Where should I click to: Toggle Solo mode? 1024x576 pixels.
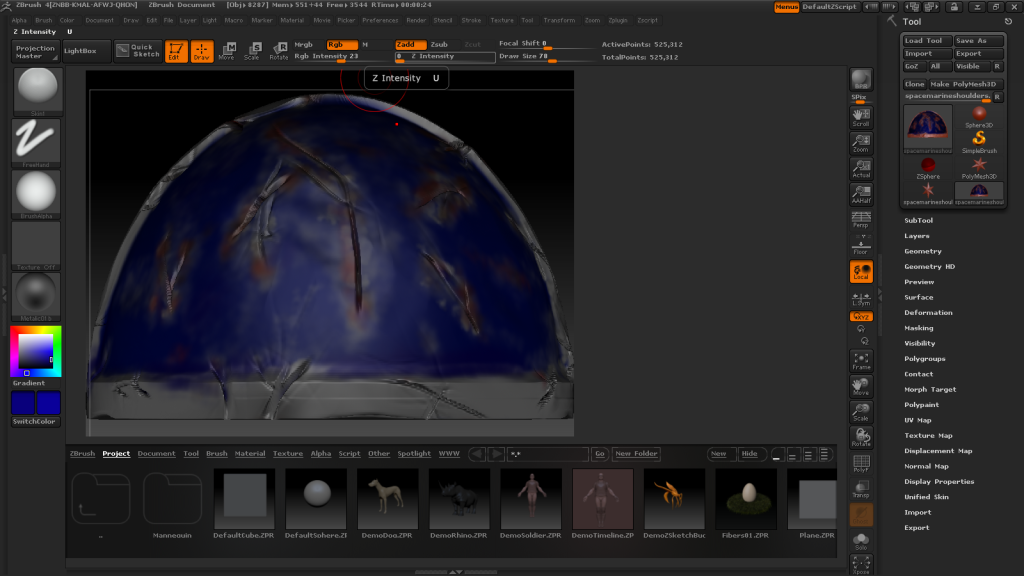(861, 541)
